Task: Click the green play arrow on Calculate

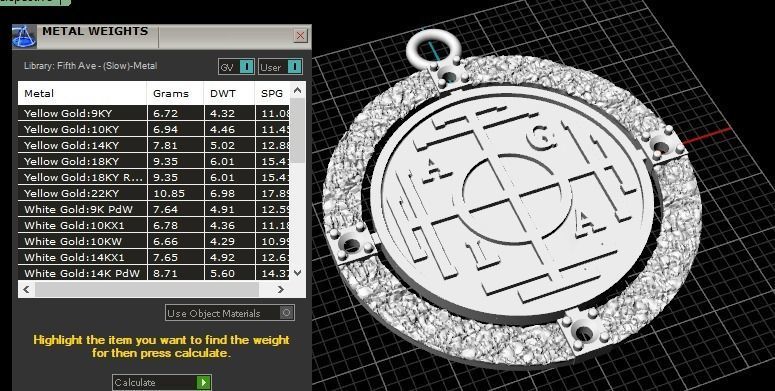Action: pos(204,383)
